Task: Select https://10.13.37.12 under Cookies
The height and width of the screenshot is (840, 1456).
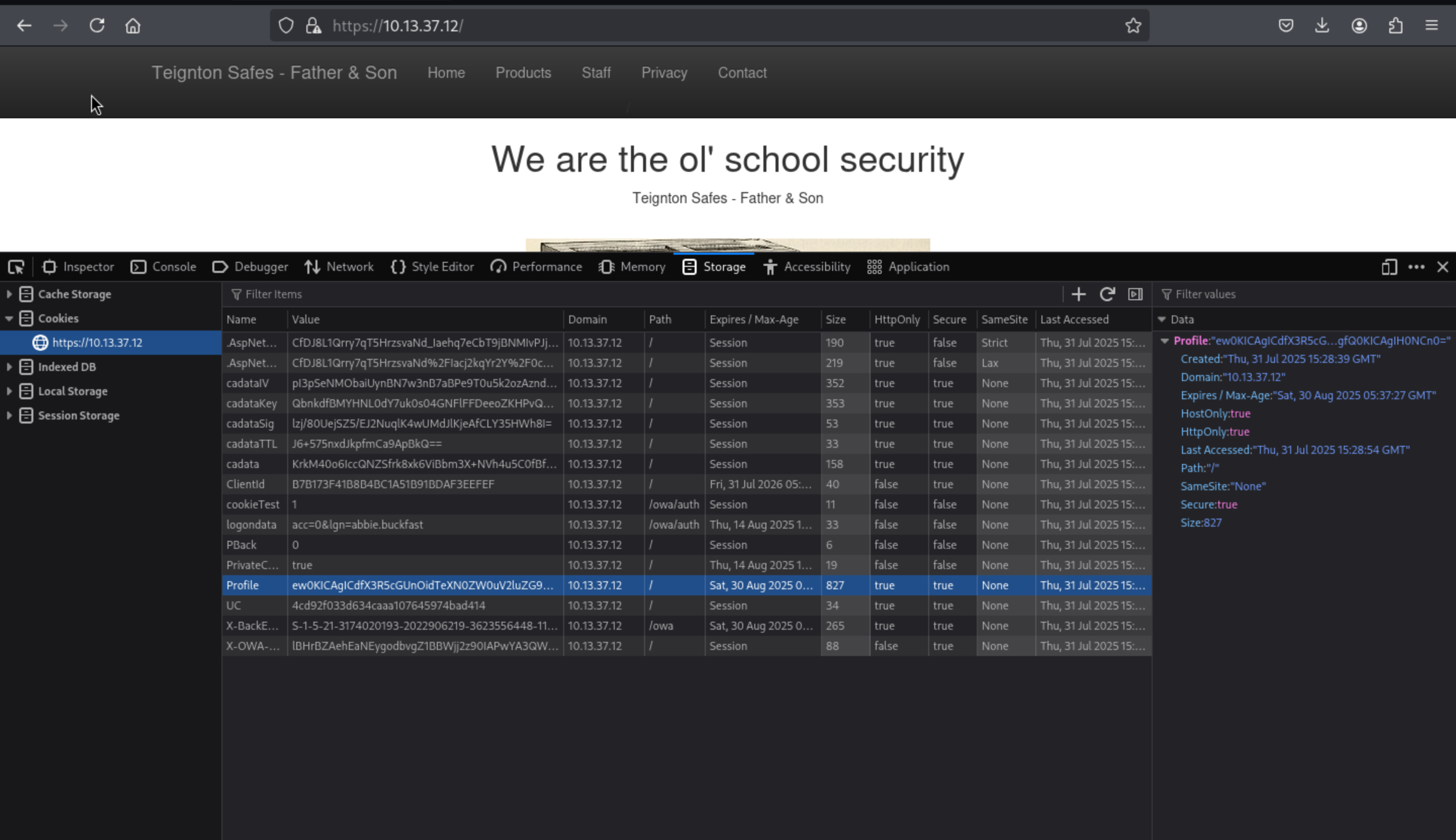Action: [x=111, y=343]
